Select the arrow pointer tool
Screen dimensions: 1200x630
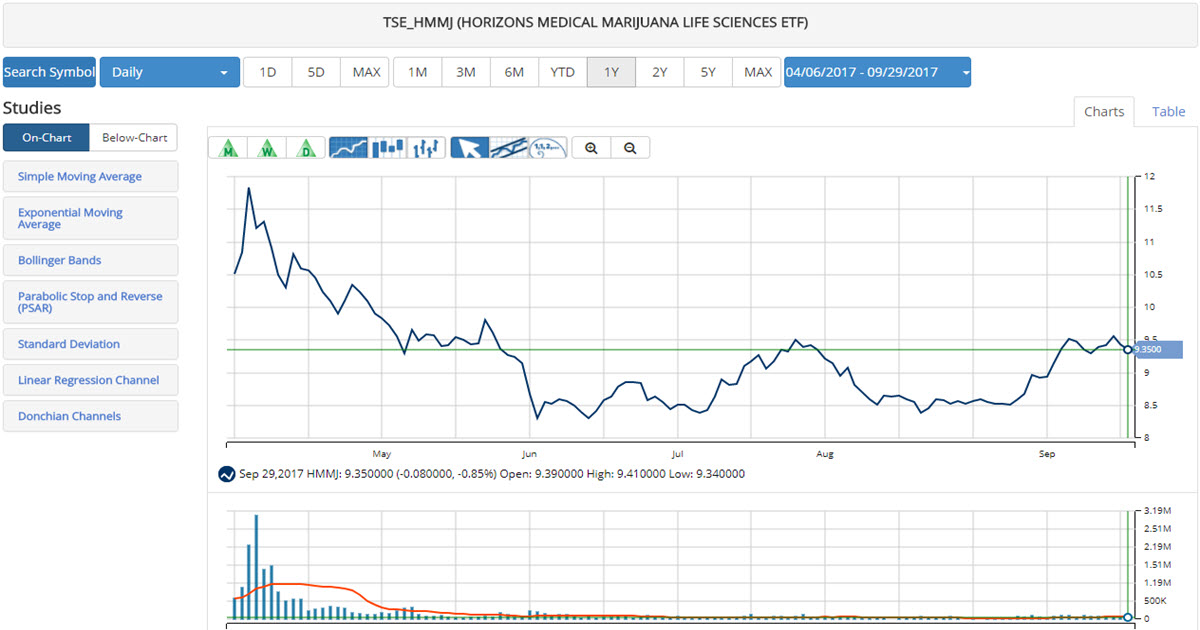tap(470, 148)
